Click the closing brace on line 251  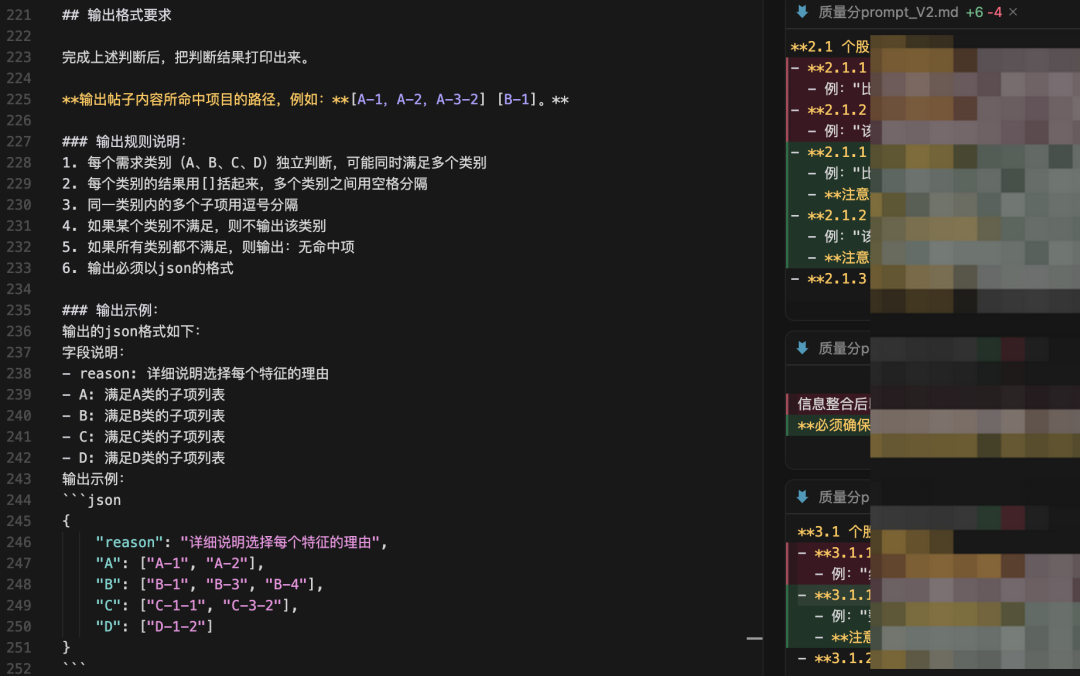click(x=66, y=647)
